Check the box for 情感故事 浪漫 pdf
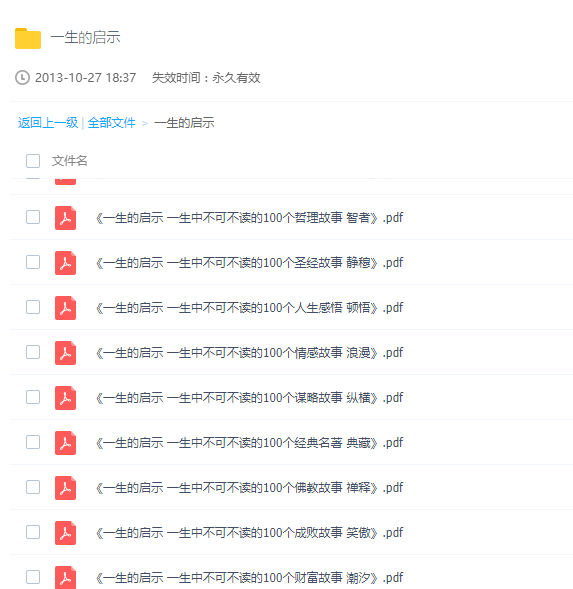The image size is (573, 589). pos(33,352)
